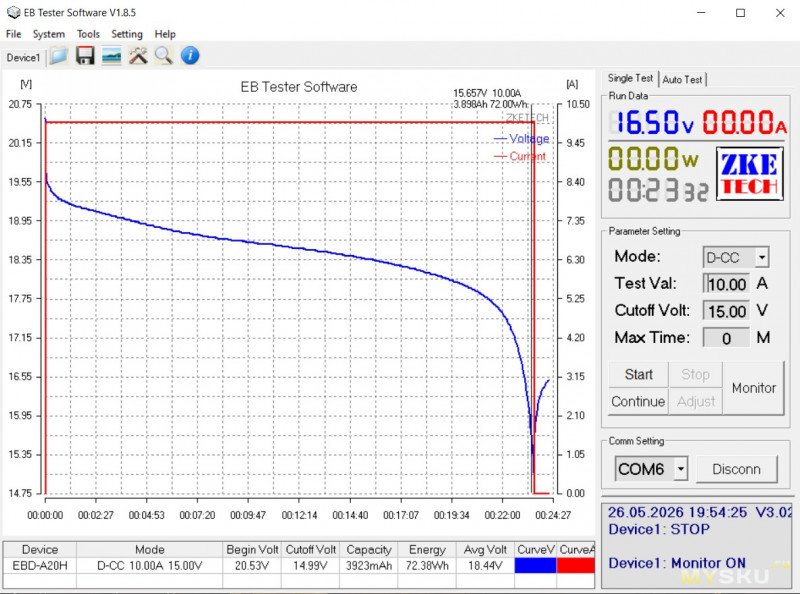
Task: Click the Energy column header
Action: [427, 550]
